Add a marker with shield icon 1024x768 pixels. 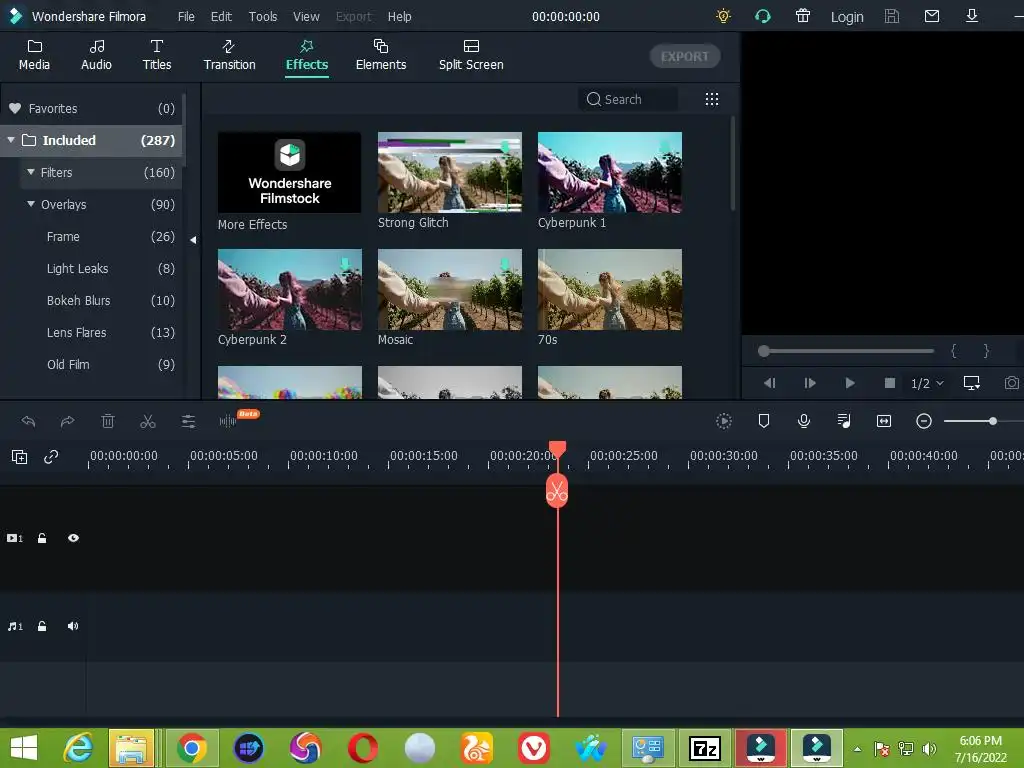[763, 421]
